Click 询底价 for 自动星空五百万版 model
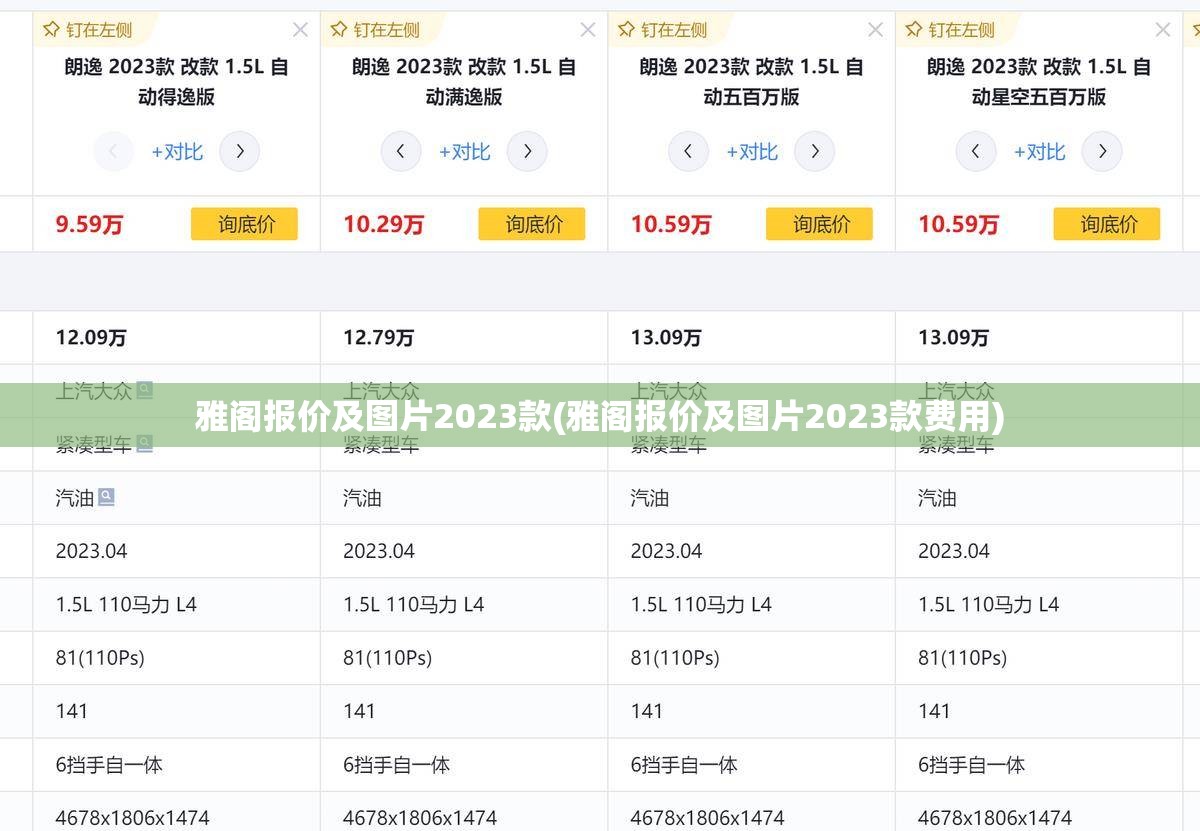 [x=1107, y=224]
